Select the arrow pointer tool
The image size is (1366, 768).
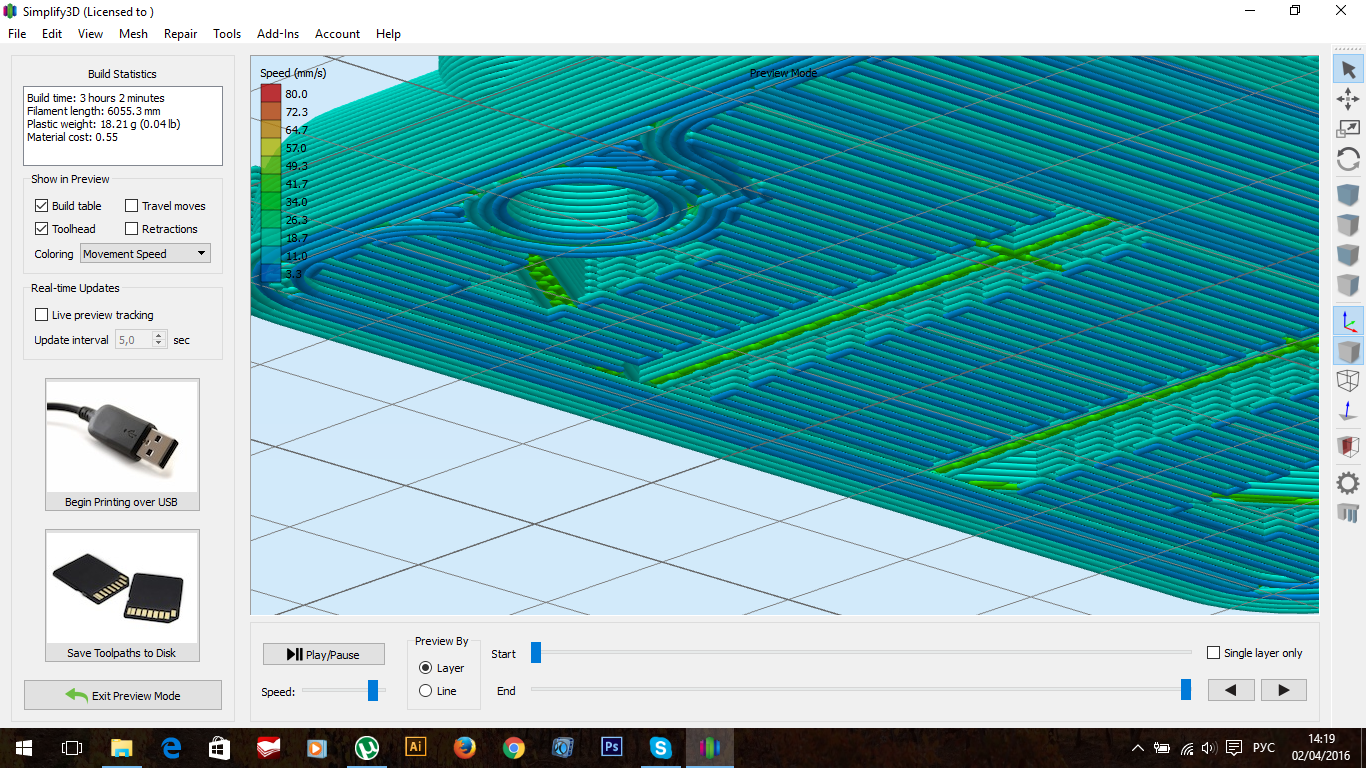point(1348,69)
